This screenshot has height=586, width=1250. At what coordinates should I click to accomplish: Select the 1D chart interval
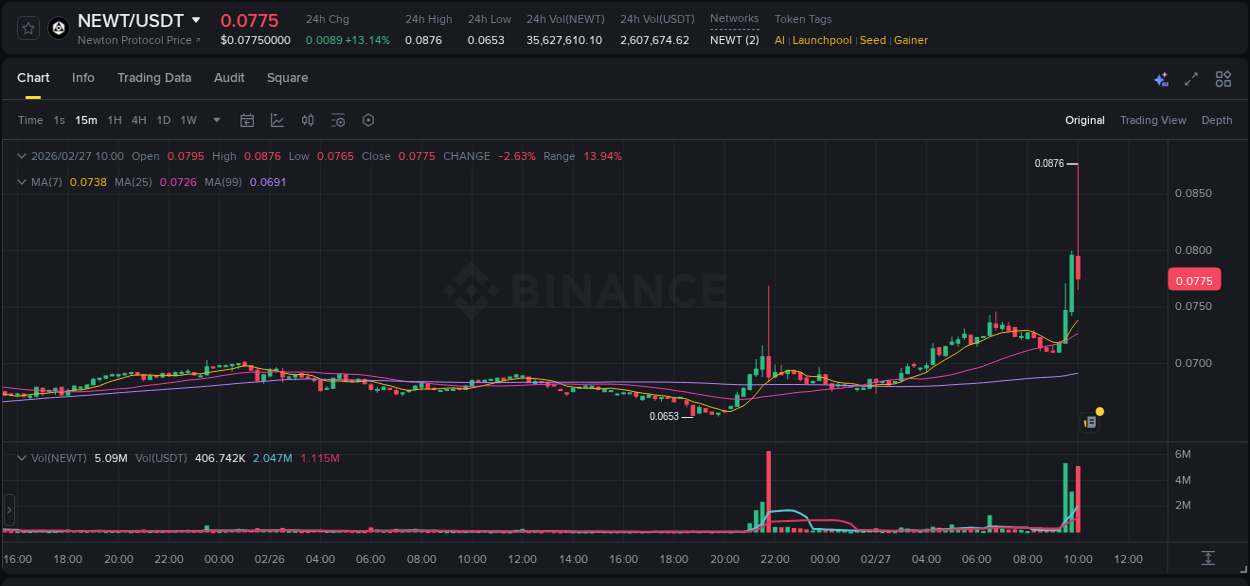(163, 120)
